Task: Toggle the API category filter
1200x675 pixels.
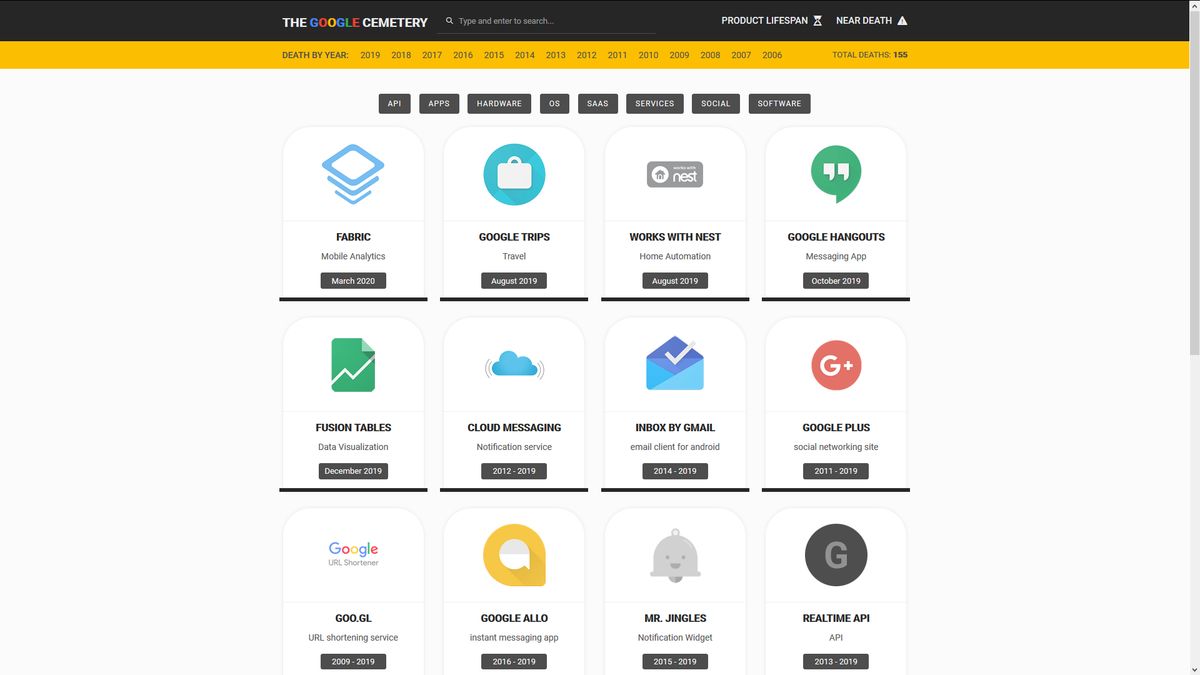Action: pos(394,103)
